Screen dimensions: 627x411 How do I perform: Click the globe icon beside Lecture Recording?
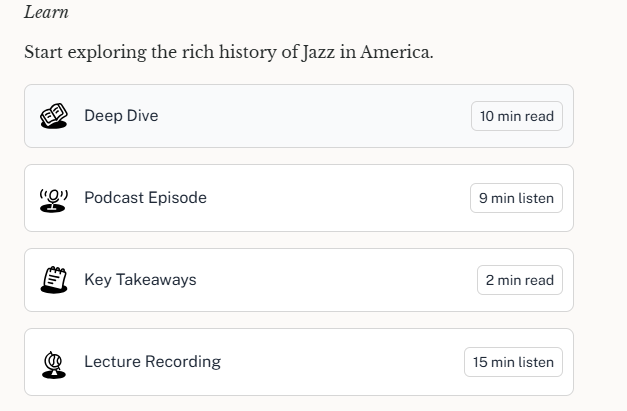(54, 365)
